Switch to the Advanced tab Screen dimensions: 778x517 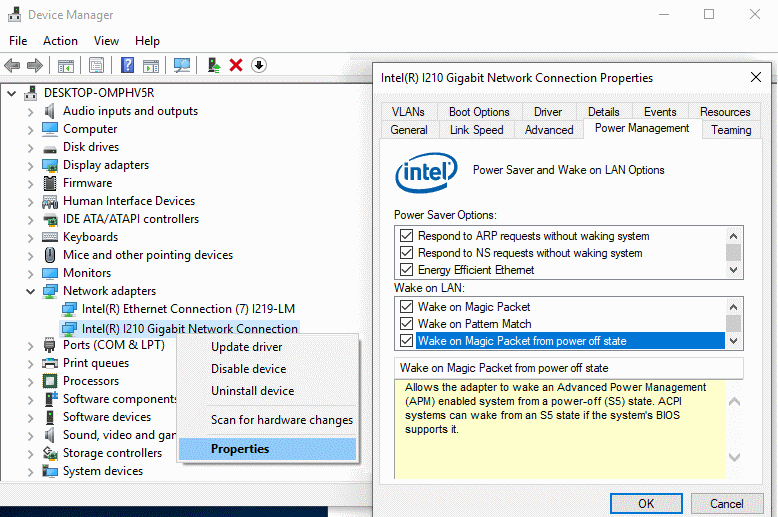[549, 129]
